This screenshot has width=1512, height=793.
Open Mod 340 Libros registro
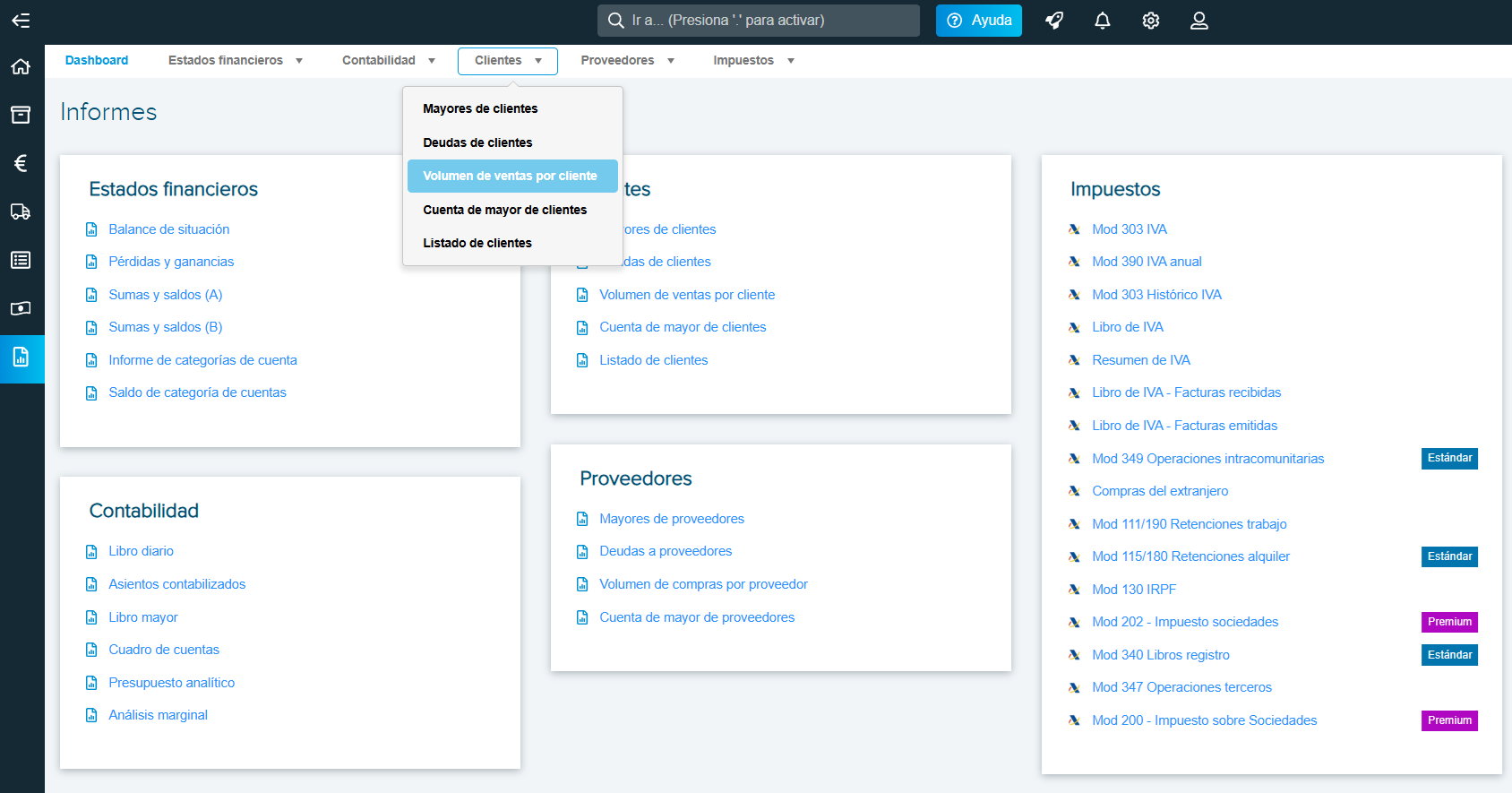[1161, 655]
